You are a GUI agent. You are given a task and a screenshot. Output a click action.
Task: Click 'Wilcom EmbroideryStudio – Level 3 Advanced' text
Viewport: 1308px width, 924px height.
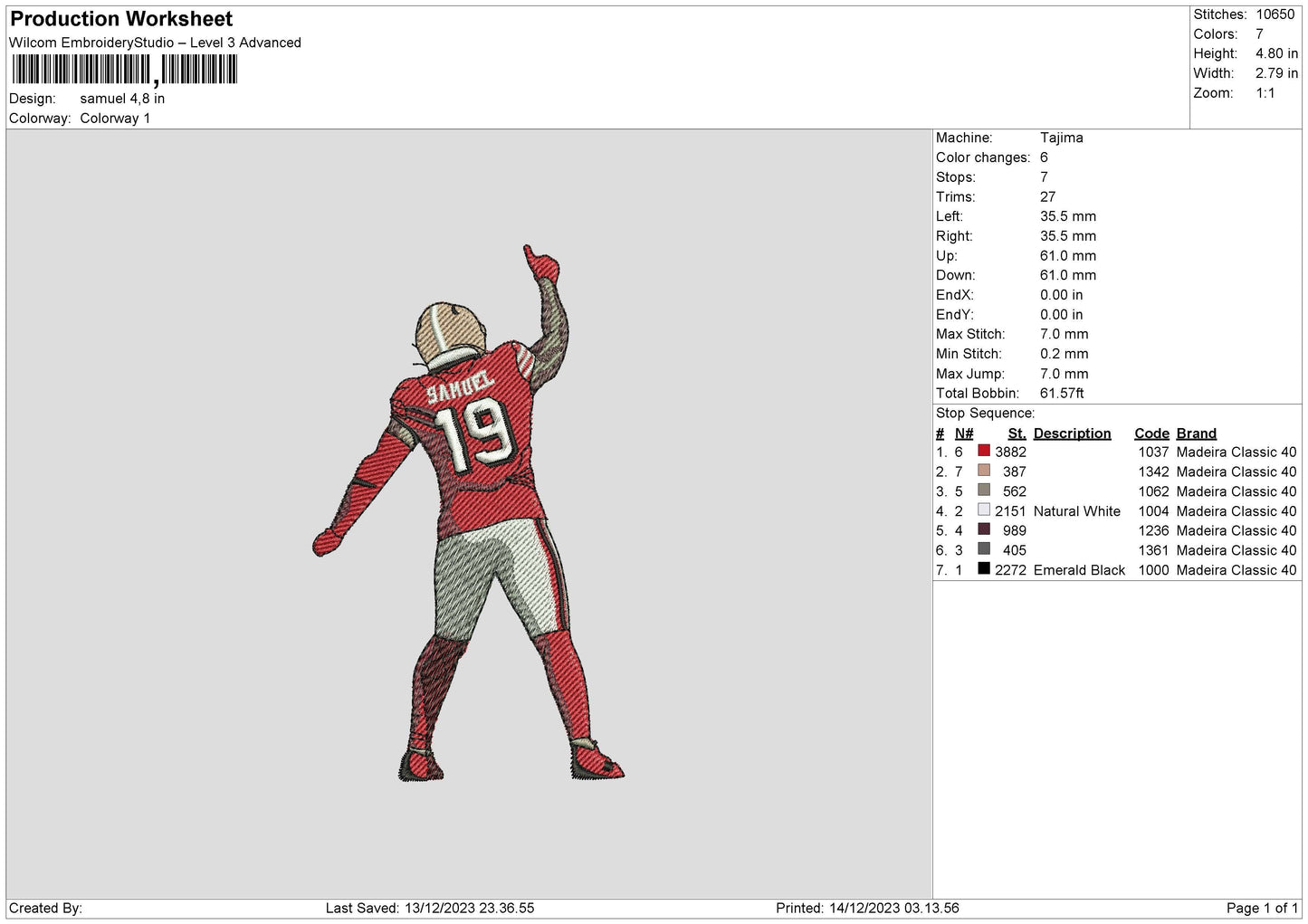tap(155, 43)
